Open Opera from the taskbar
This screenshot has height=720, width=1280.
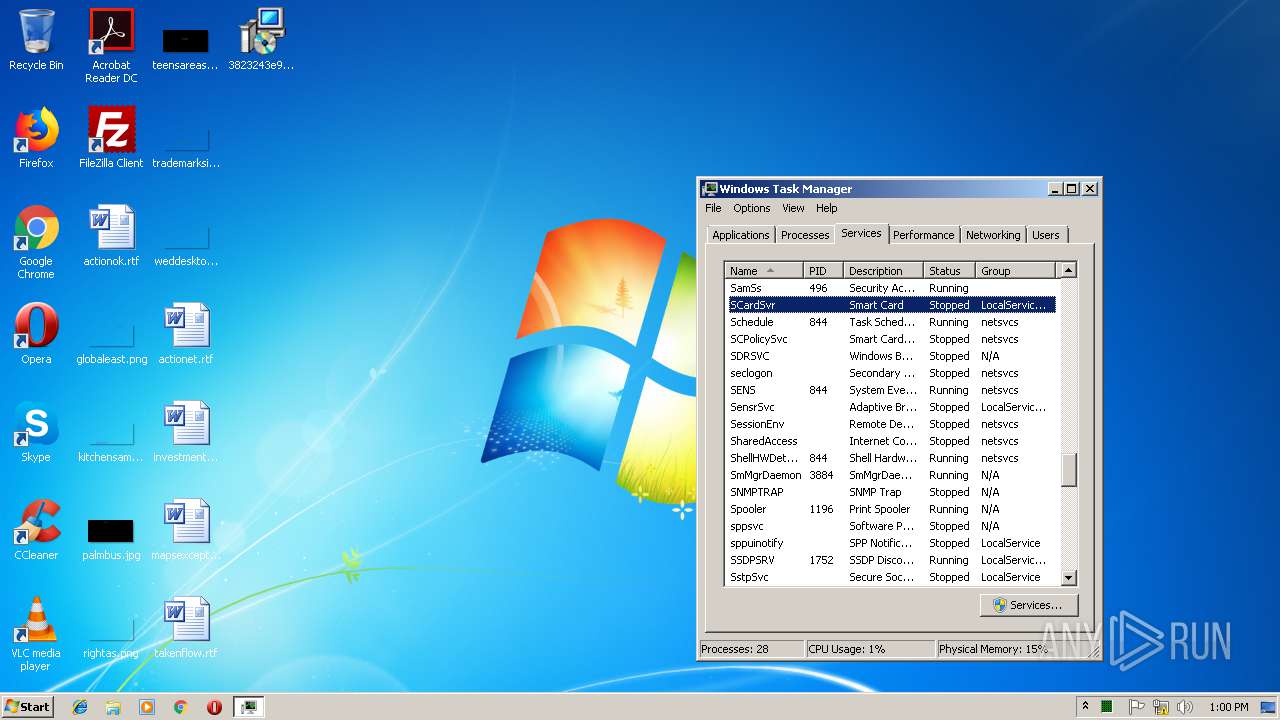pyautogui.click(x=214, y=707)
